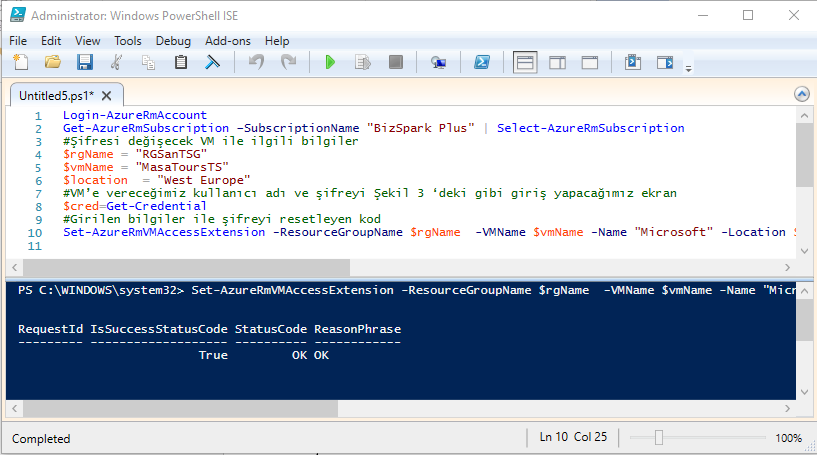The image size is (817, 455).
Task: Open the Debug menu
Action: coord(173,41)
